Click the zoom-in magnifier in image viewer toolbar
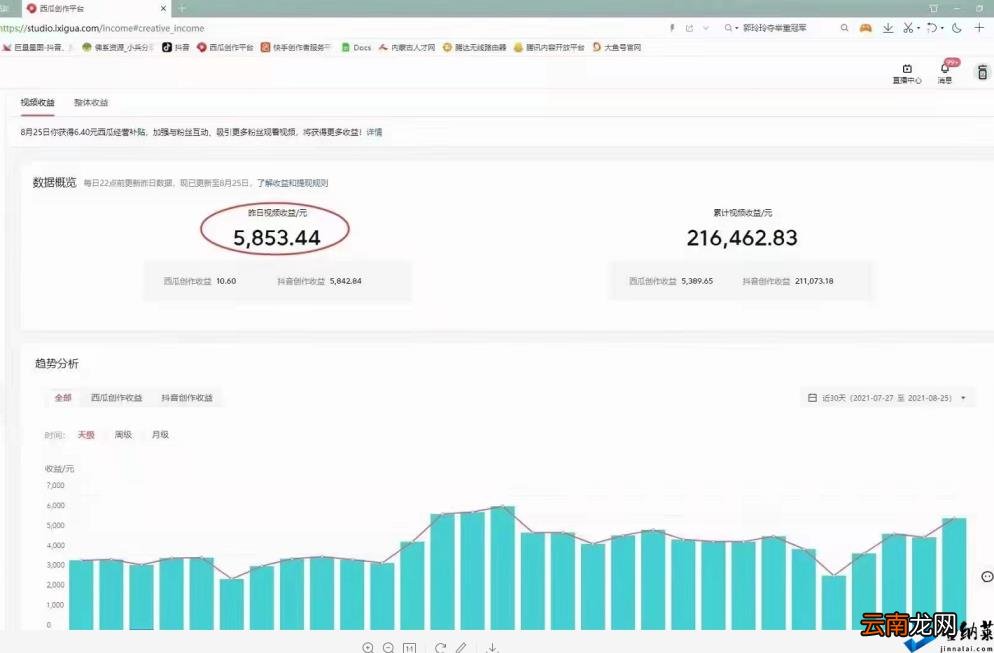This screenshot has height=653, width=994. (368, 648)
